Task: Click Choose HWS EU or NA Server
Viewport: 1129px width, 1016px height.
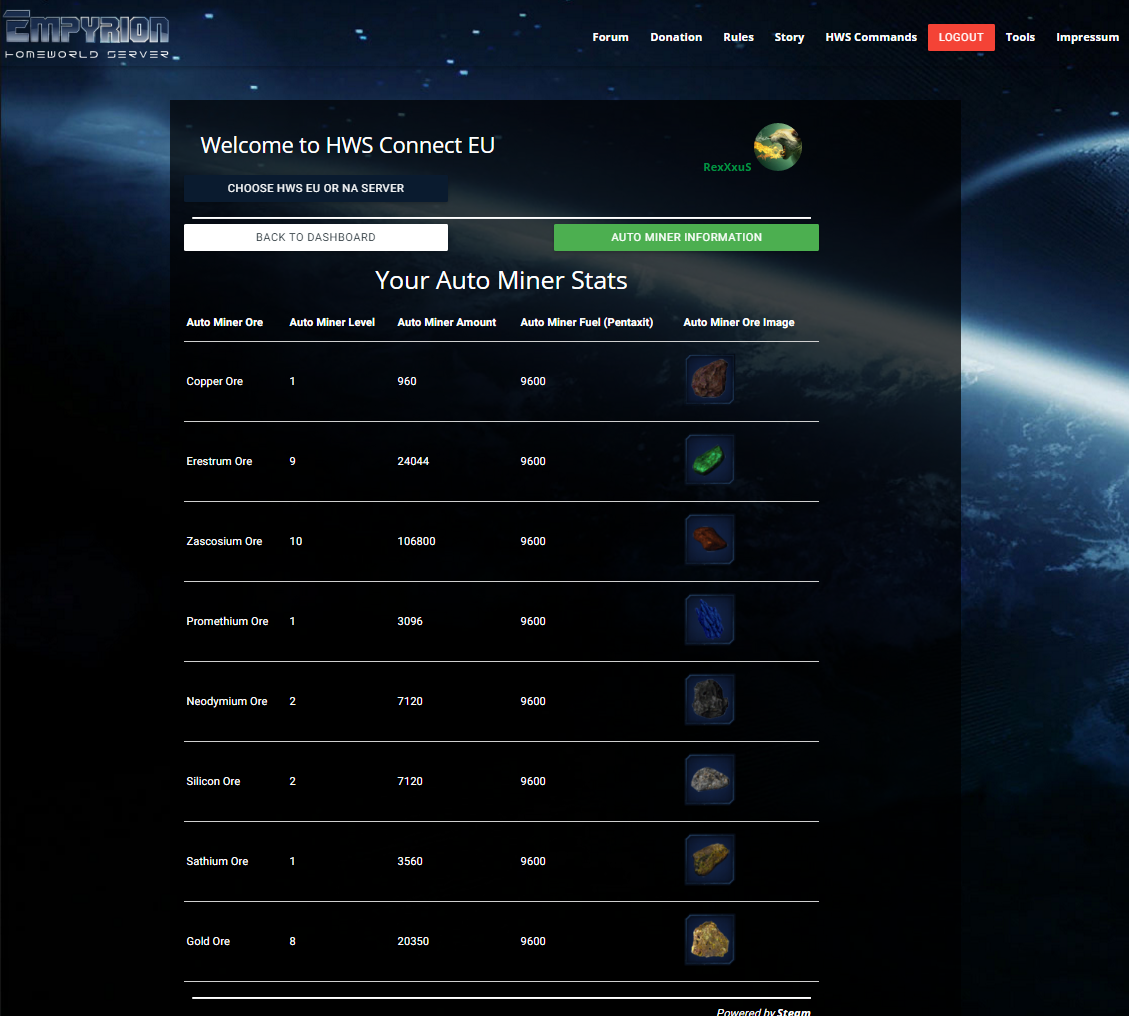Action: pos(315,188)
